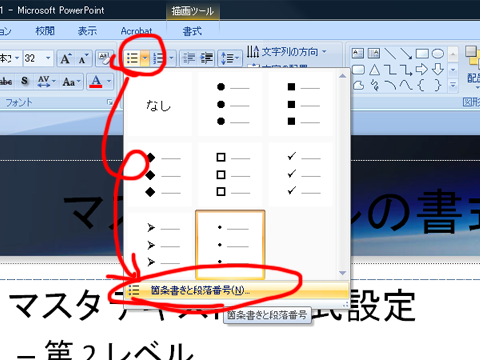Select the left brace shape
The image size is (480, 360).
pyautogui.click(x=421, y=85)
